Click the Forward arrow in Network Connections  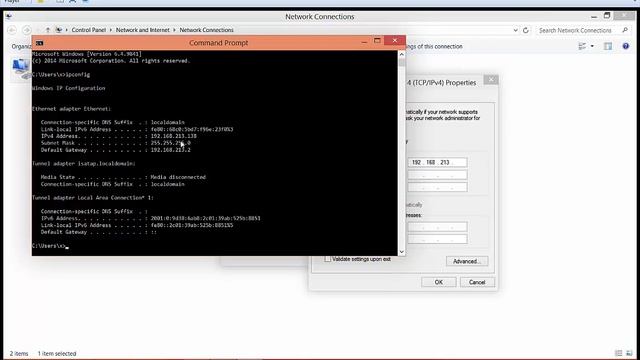tap(27, 30)
